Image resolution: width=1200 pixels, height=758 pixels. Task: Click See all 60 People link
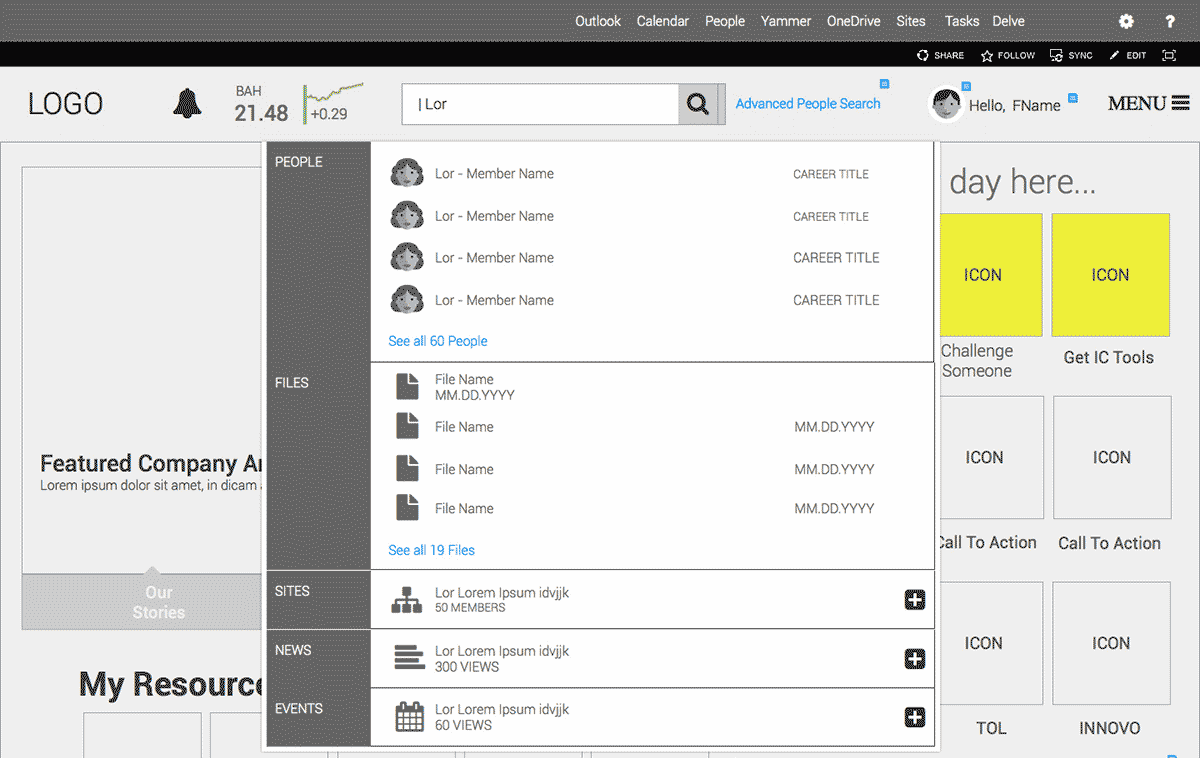(438, 341)
